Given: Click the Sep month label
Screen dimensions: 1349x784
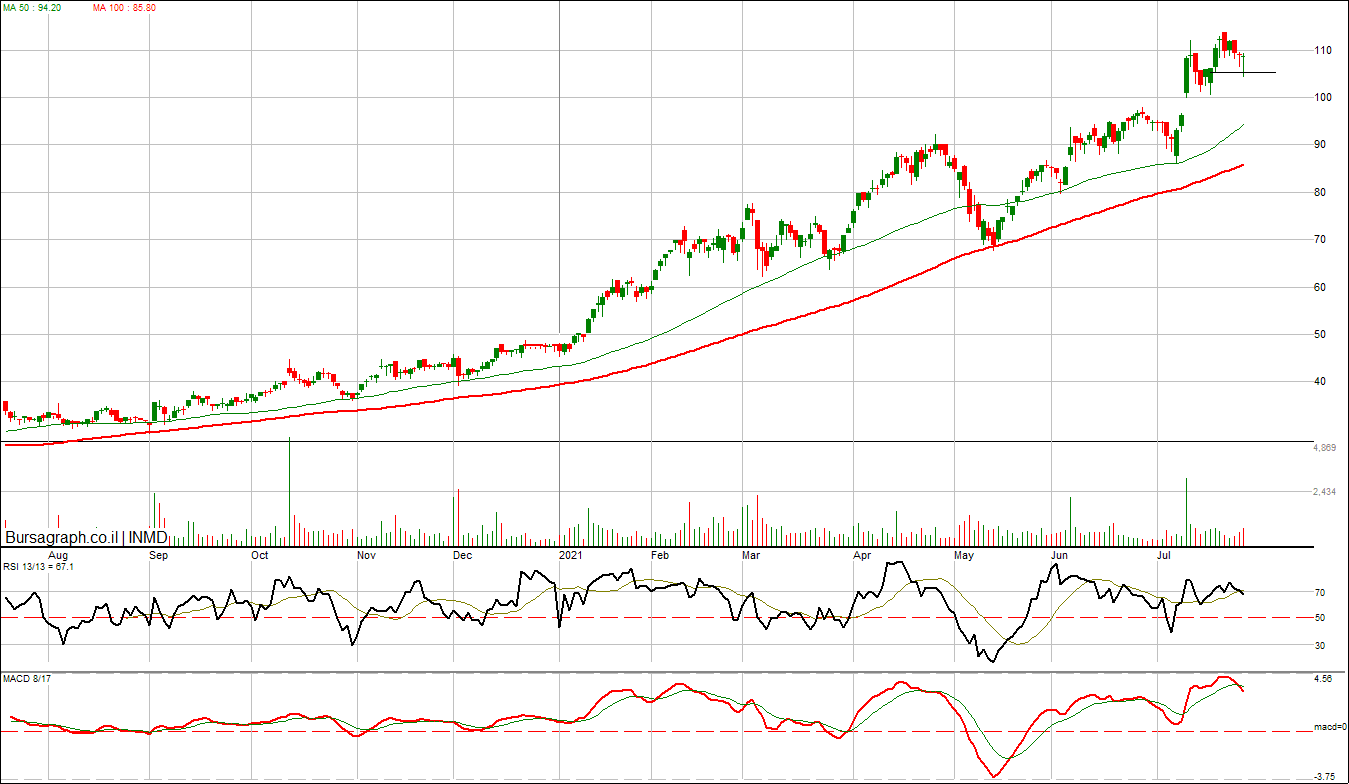Looking at the screenshot, I should pos(160,554).
